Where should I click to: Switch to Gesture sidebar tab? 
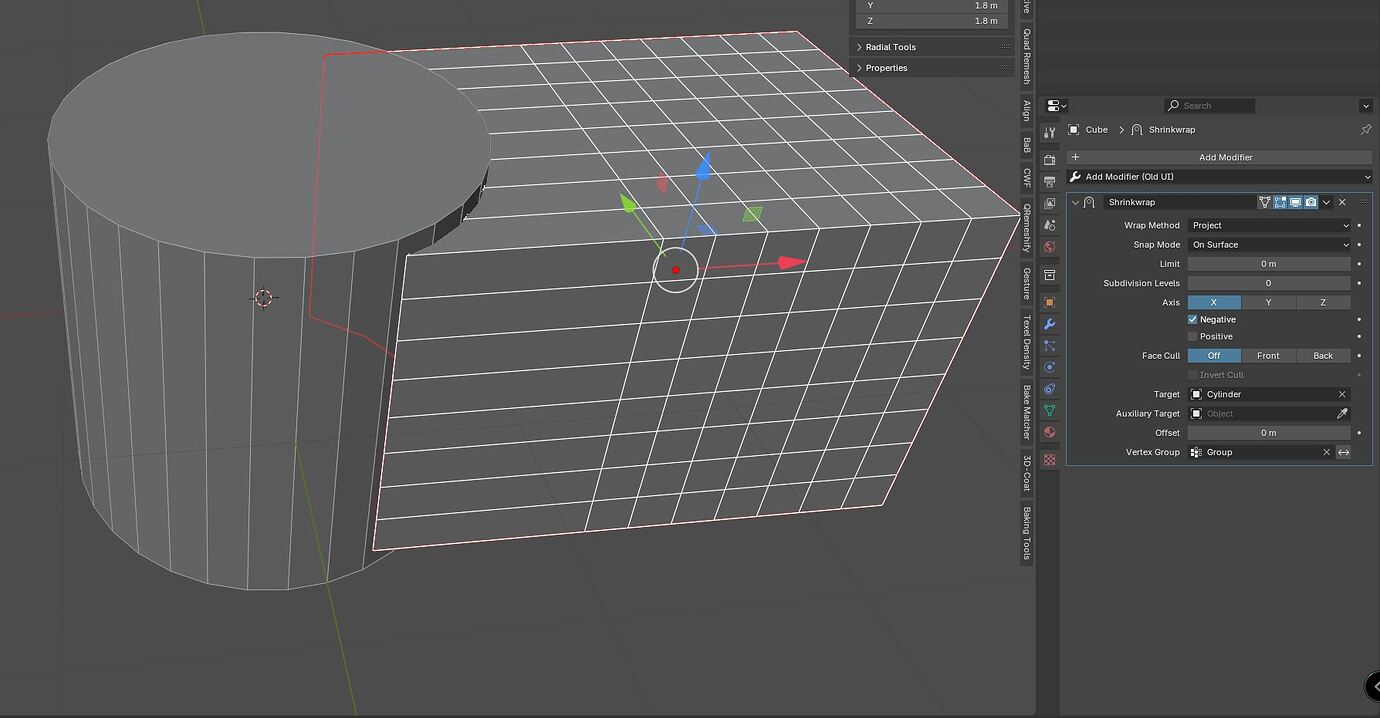1026,283
